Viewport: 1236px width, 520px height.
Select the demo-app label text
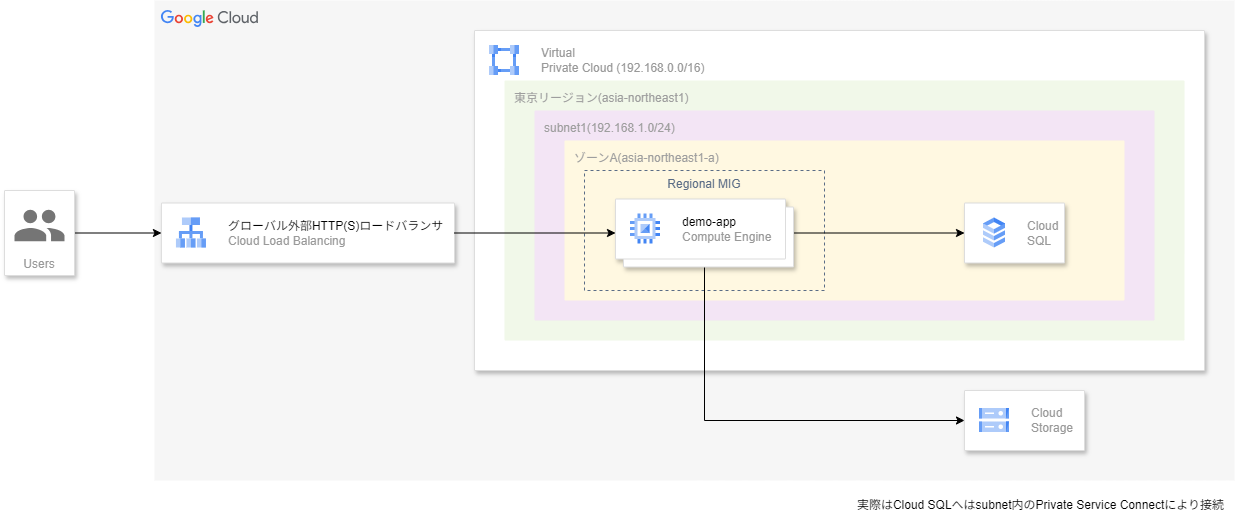click(709, 221)
